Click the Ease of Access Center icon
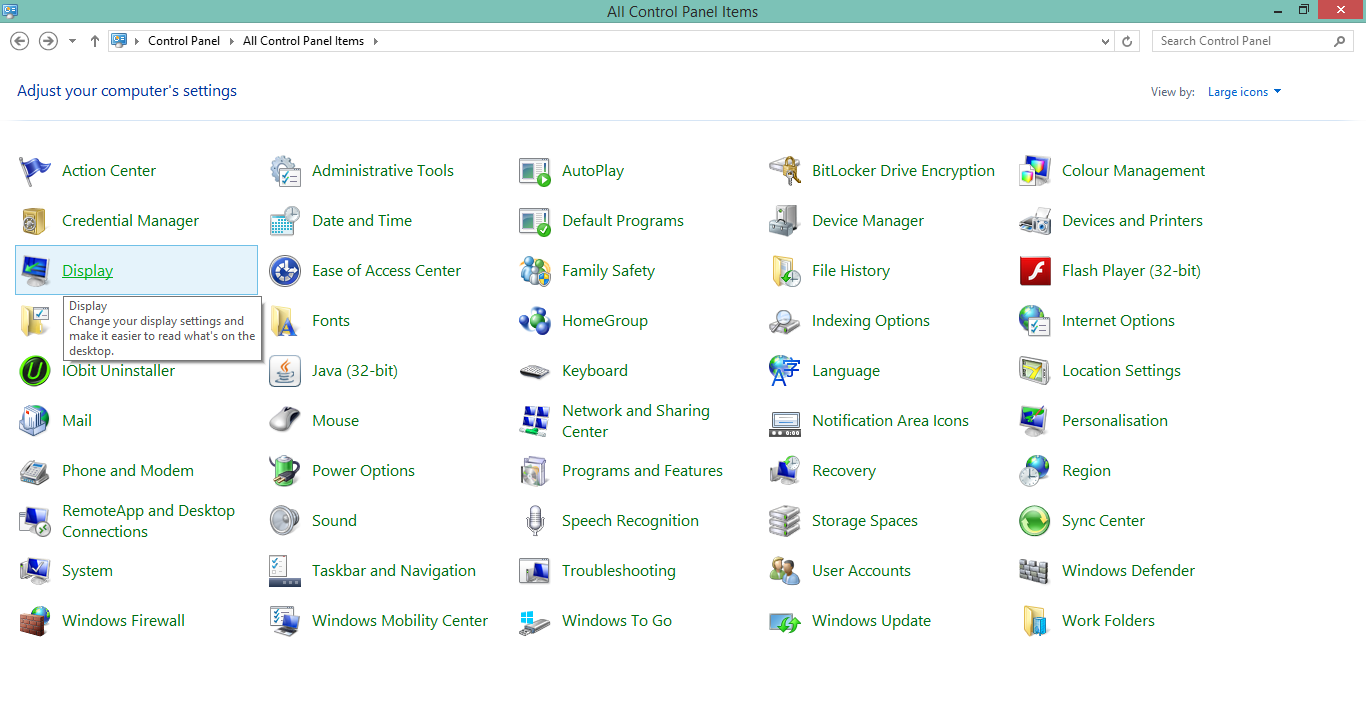This screenshot has width=1366, height=725. tap(285, 271)
